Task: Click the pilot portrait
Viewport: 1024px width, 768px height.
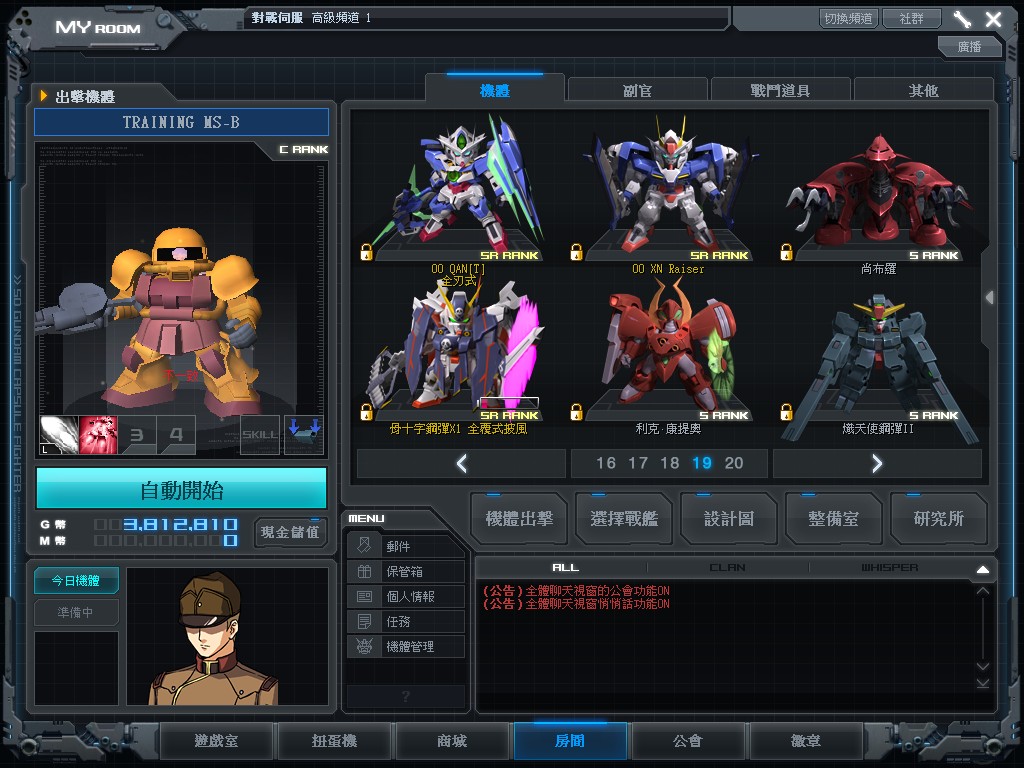Action: 227,636
